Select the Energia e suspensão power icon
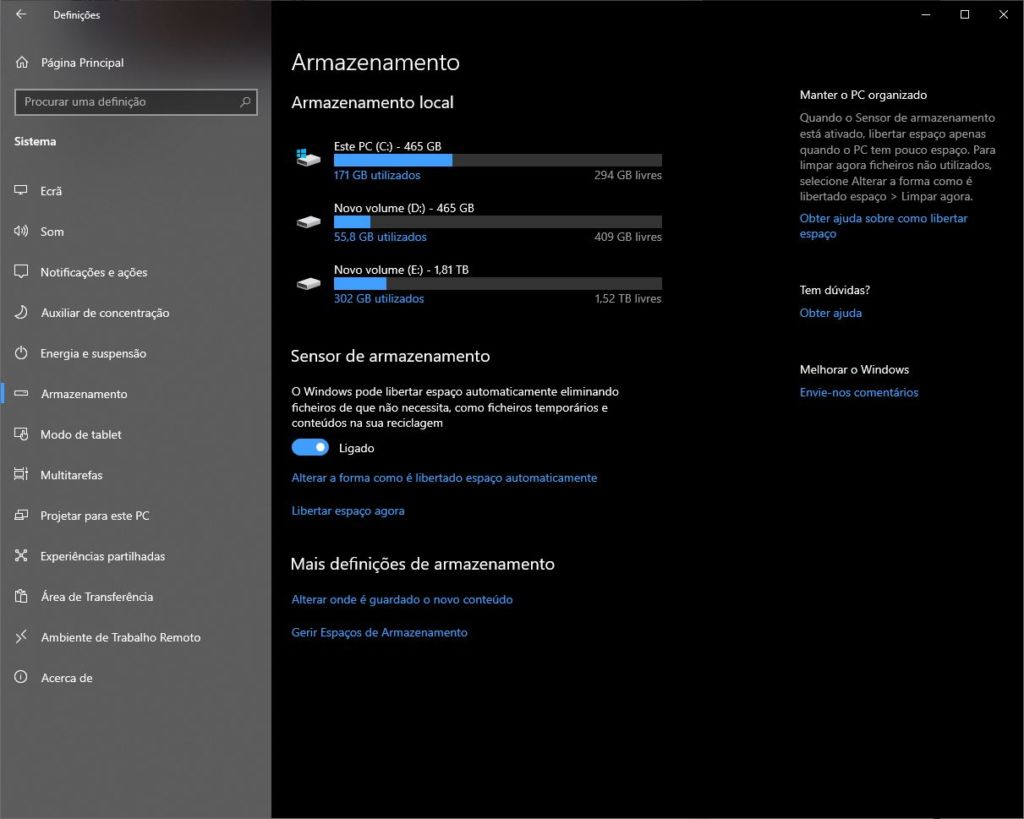 [x=21, y=353]
